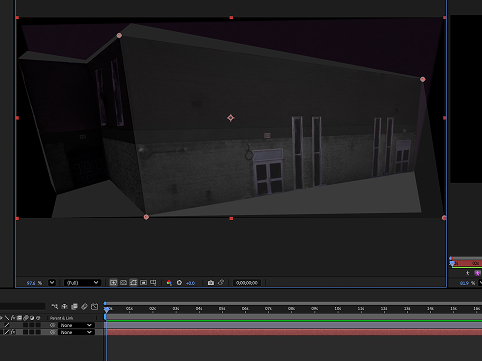Viewport: 482px width, 362px height.
Task: Toggle Region of Interest icon
Action: pyautogui.click(x=143, y=283)
